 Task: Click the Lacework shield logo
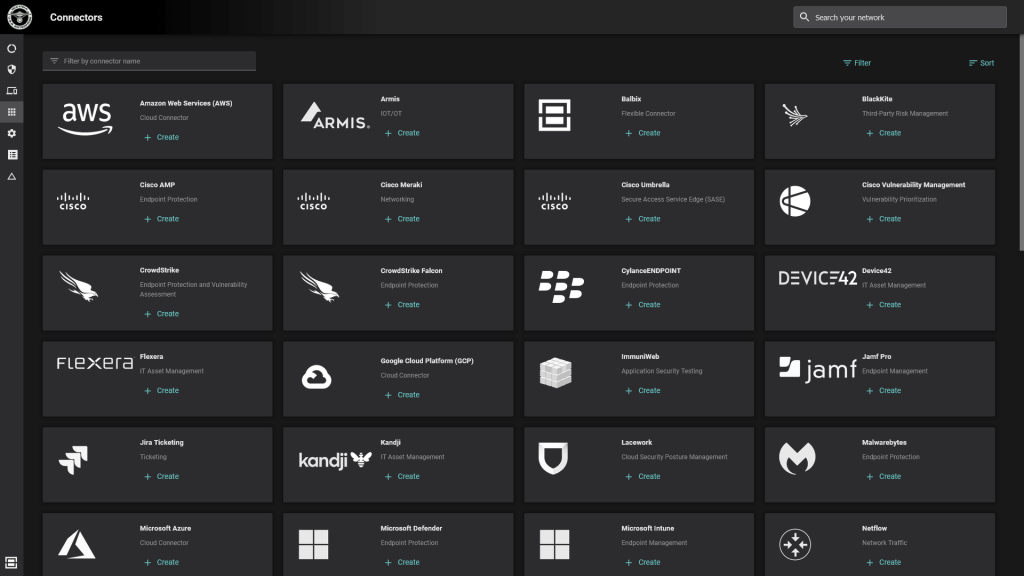[x=553, y=458]
